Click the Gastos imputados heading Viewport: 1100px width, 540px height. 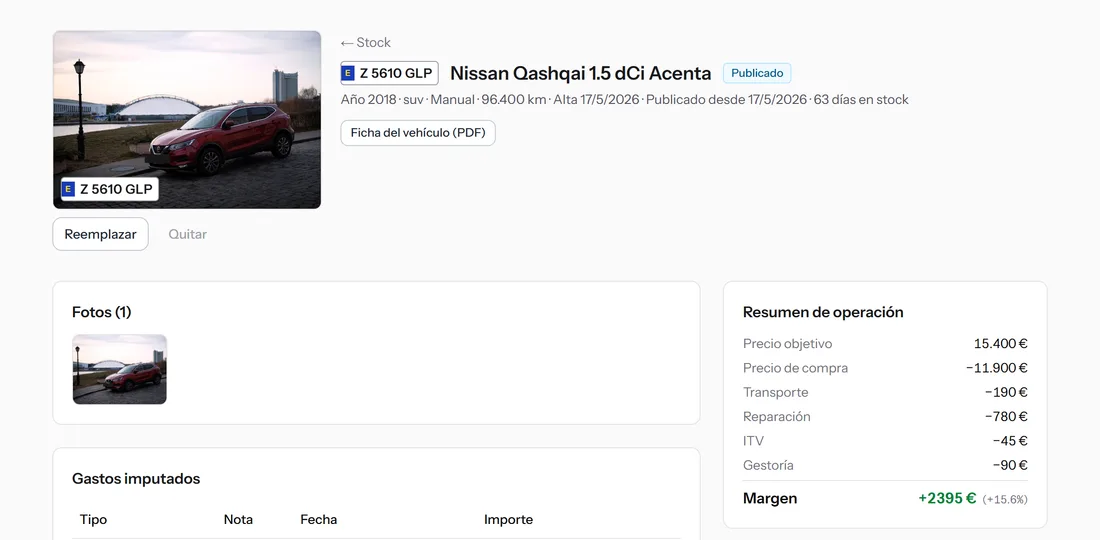[136, 479]
